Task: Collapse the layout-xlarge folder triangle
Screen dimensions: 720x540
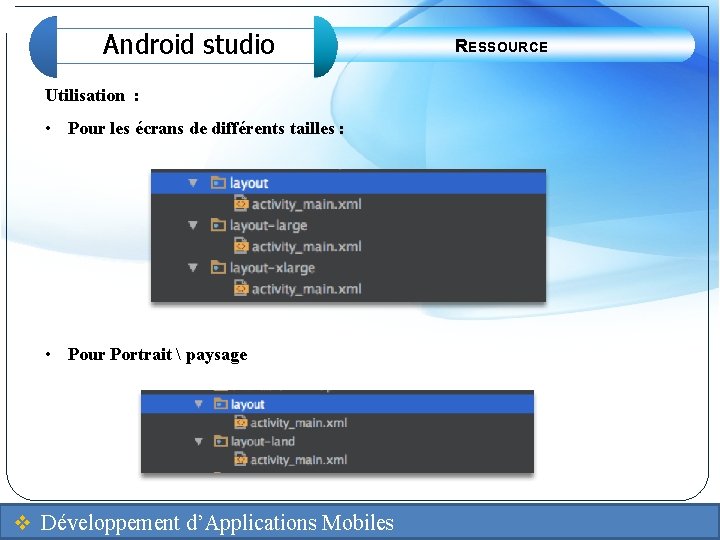Action: coord(193,267)
